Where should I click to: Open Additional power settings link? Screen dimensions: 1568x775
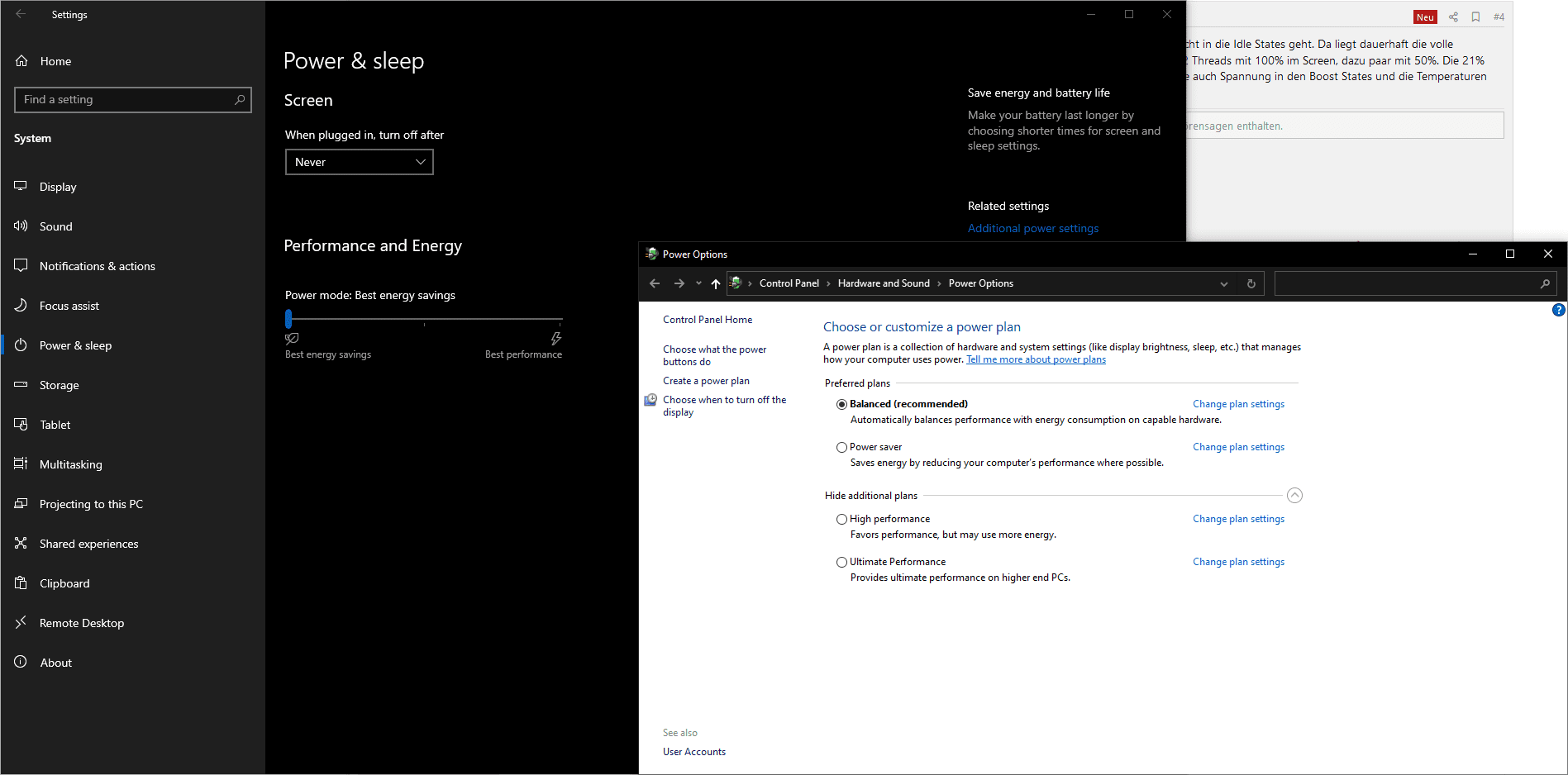pos(1033,228)
